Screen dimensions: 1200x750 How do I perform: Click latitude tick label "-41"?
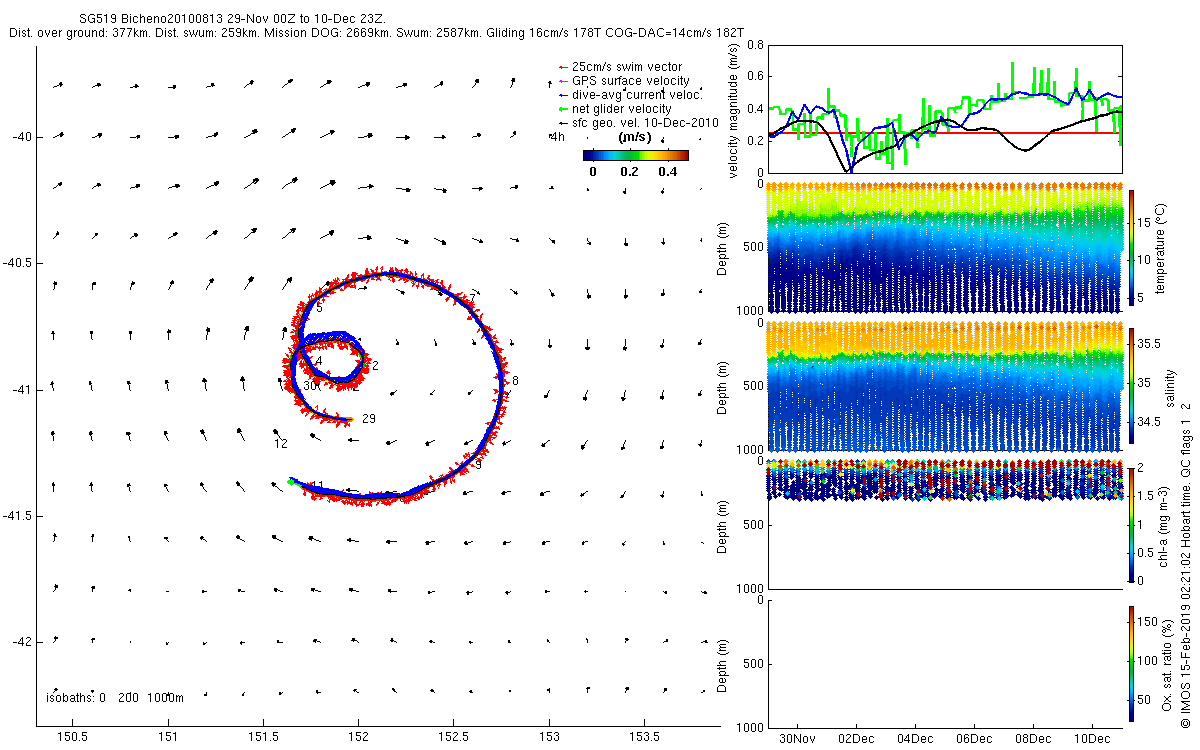pos(21,389)
